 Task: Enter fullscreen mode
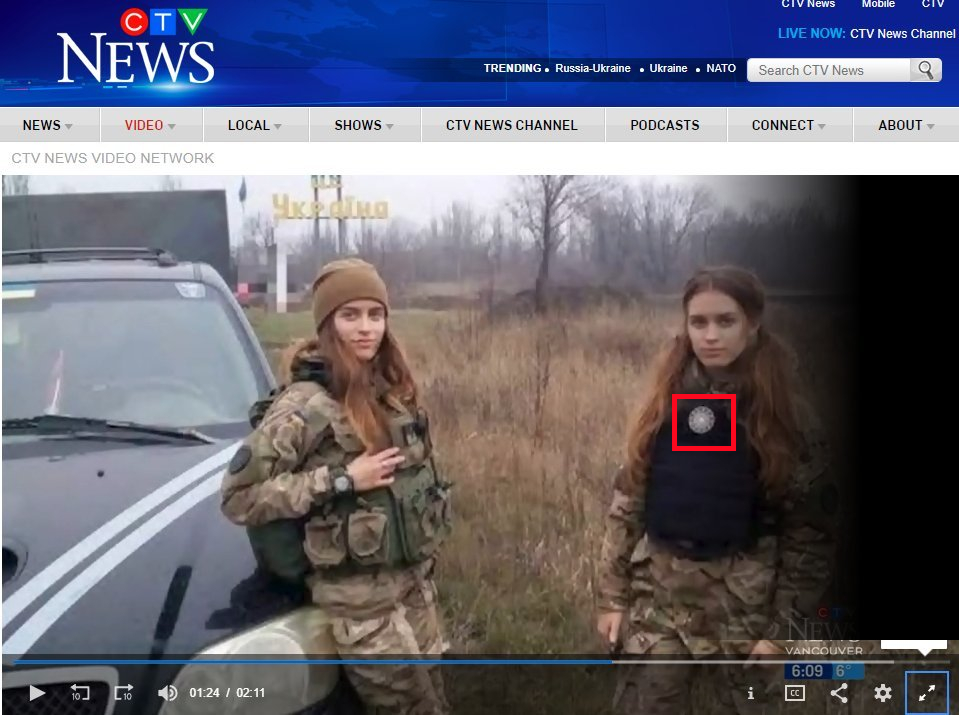click(x=927, y=693)
